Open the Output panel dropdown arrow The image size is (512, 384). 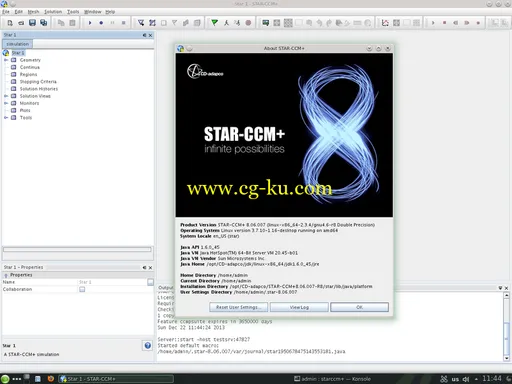pos(500,288)
